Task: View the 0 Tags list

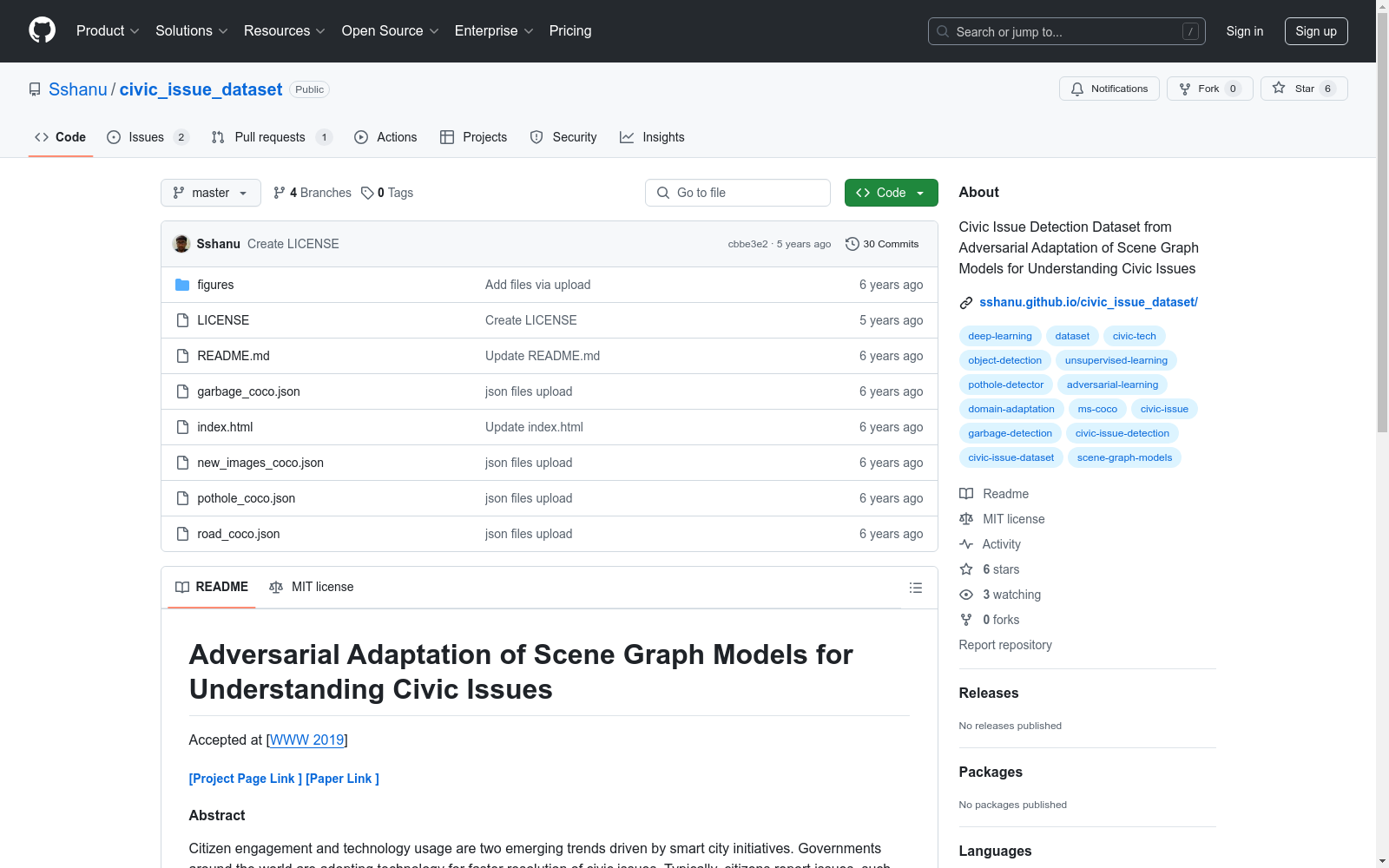Action: point(387,193)
